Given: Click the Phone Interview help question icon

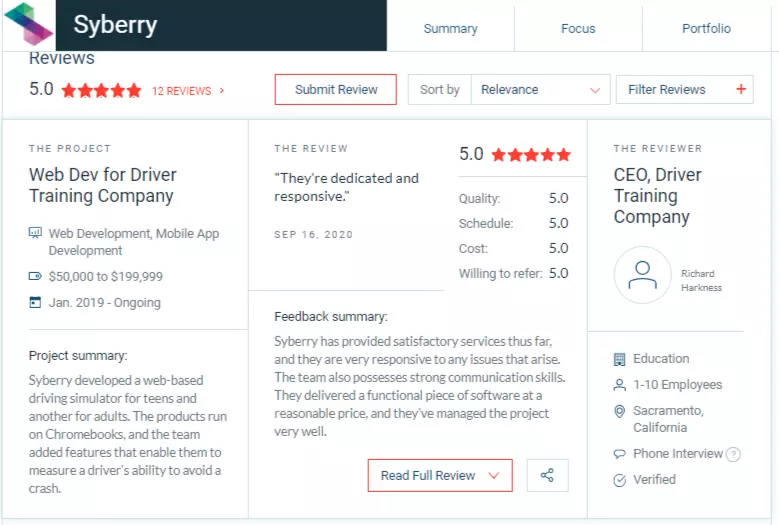Looking at the screenshot, I should pos(733,454).
